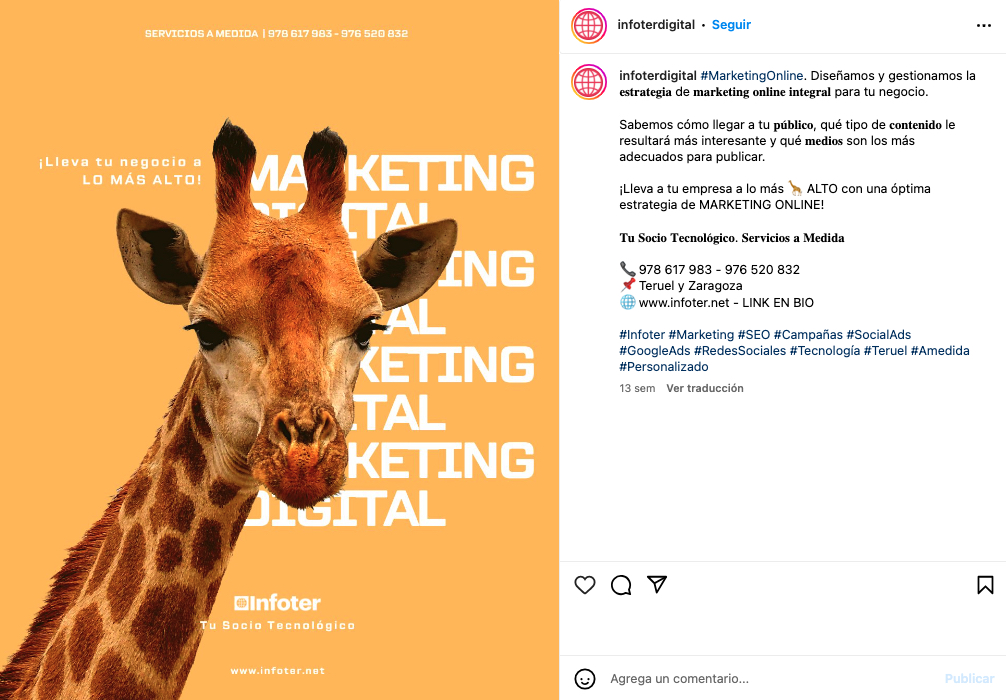The height and width of the screenshot is (700, 1006).
Task: Like the post with the heart icon
Action: coord(584,585)
